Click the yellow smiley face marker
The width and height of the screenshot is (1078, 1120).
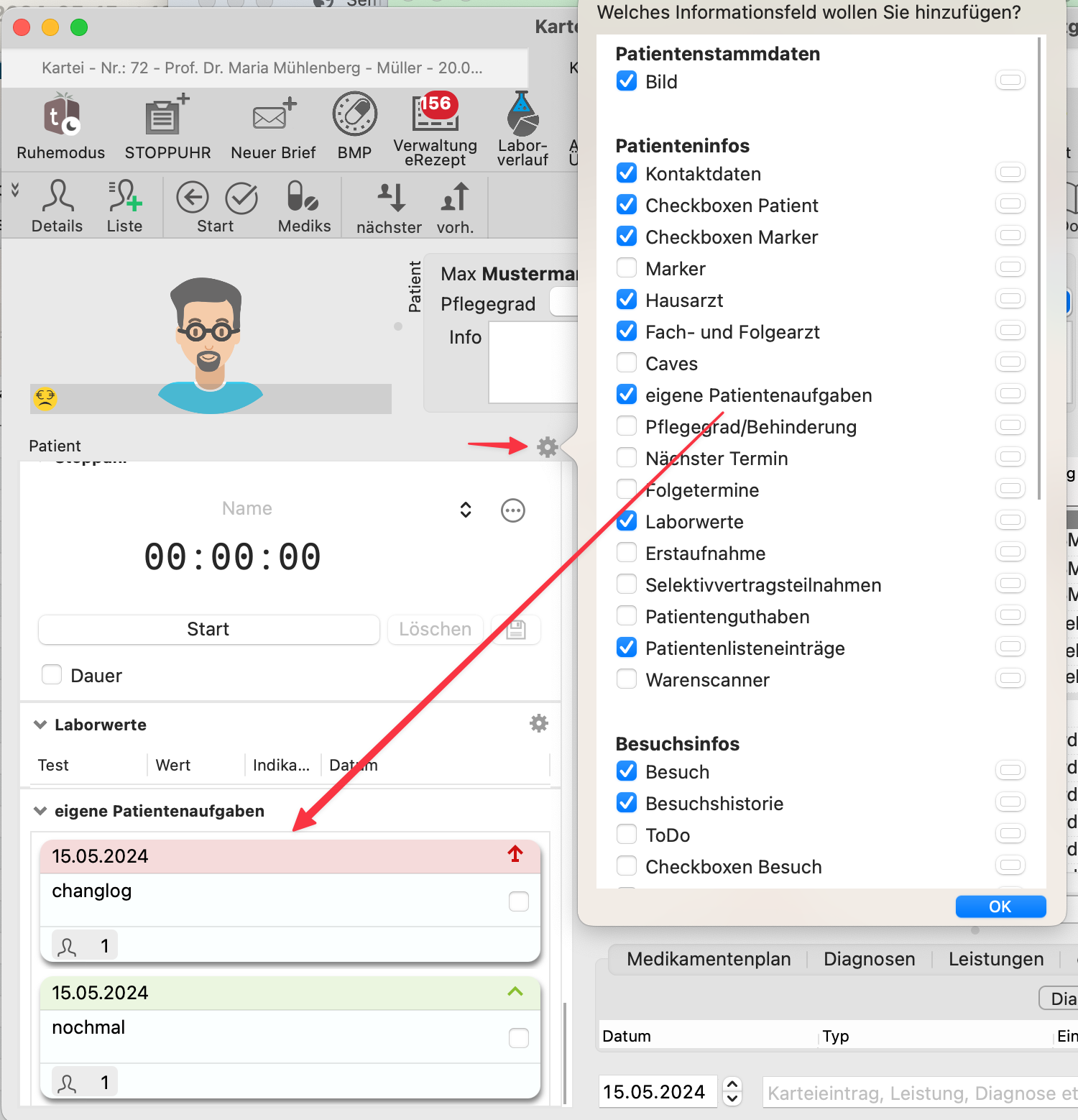pos(45,398)
